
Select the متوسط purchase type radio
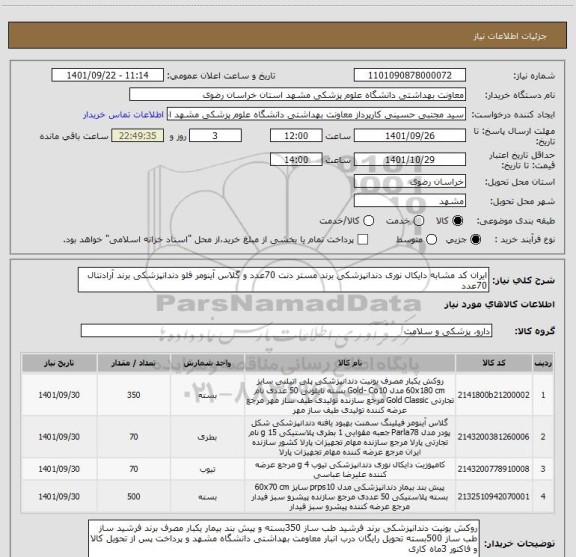pyautogui.click(x=431, y=240)
